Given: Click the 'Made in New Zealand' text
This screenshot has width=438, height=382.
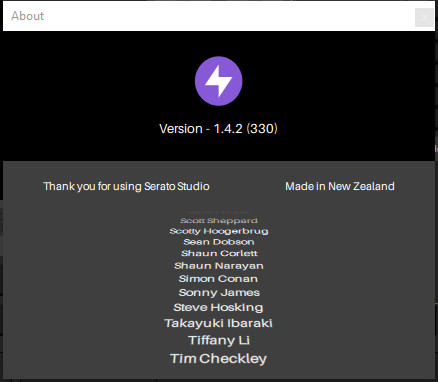Looking at the screenshot, I should pos(340,186).
